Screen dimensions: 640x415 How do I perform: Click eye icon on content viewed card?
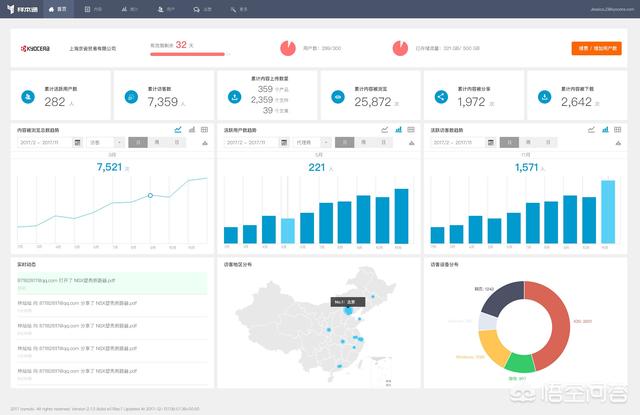pyautogui.click(x=338, y=97)
